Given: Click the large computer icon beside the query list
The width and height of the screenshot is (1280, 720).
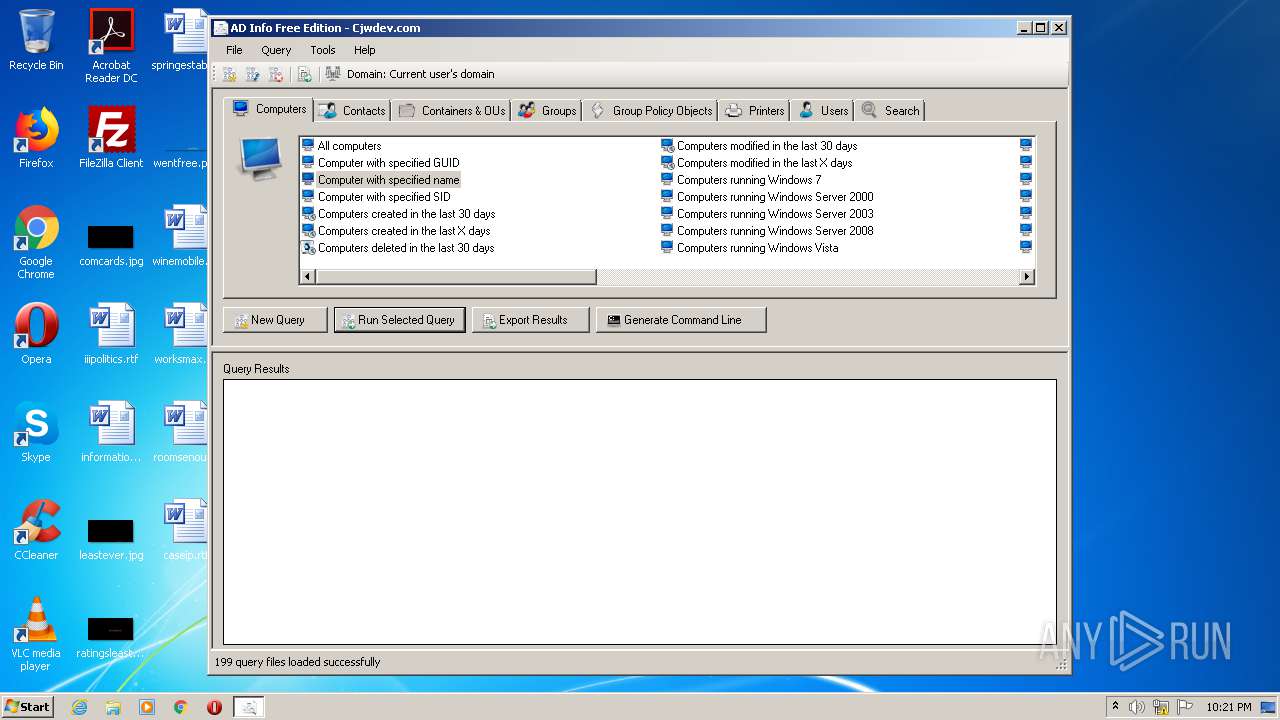Looking at the screenshot, I should 260,160.
